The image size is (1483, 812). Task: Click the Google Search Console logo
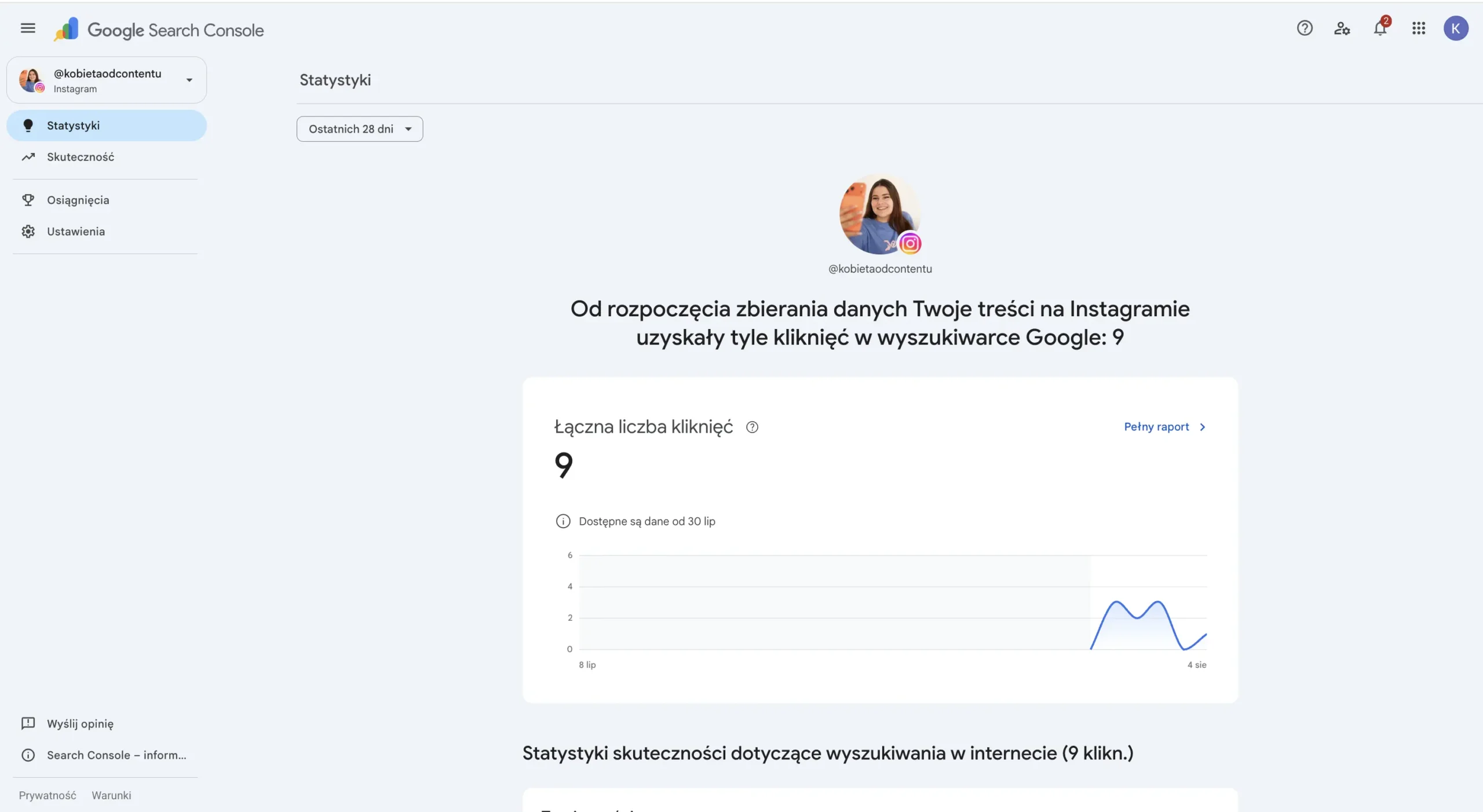pyautogui.click(x=158, y=30)
